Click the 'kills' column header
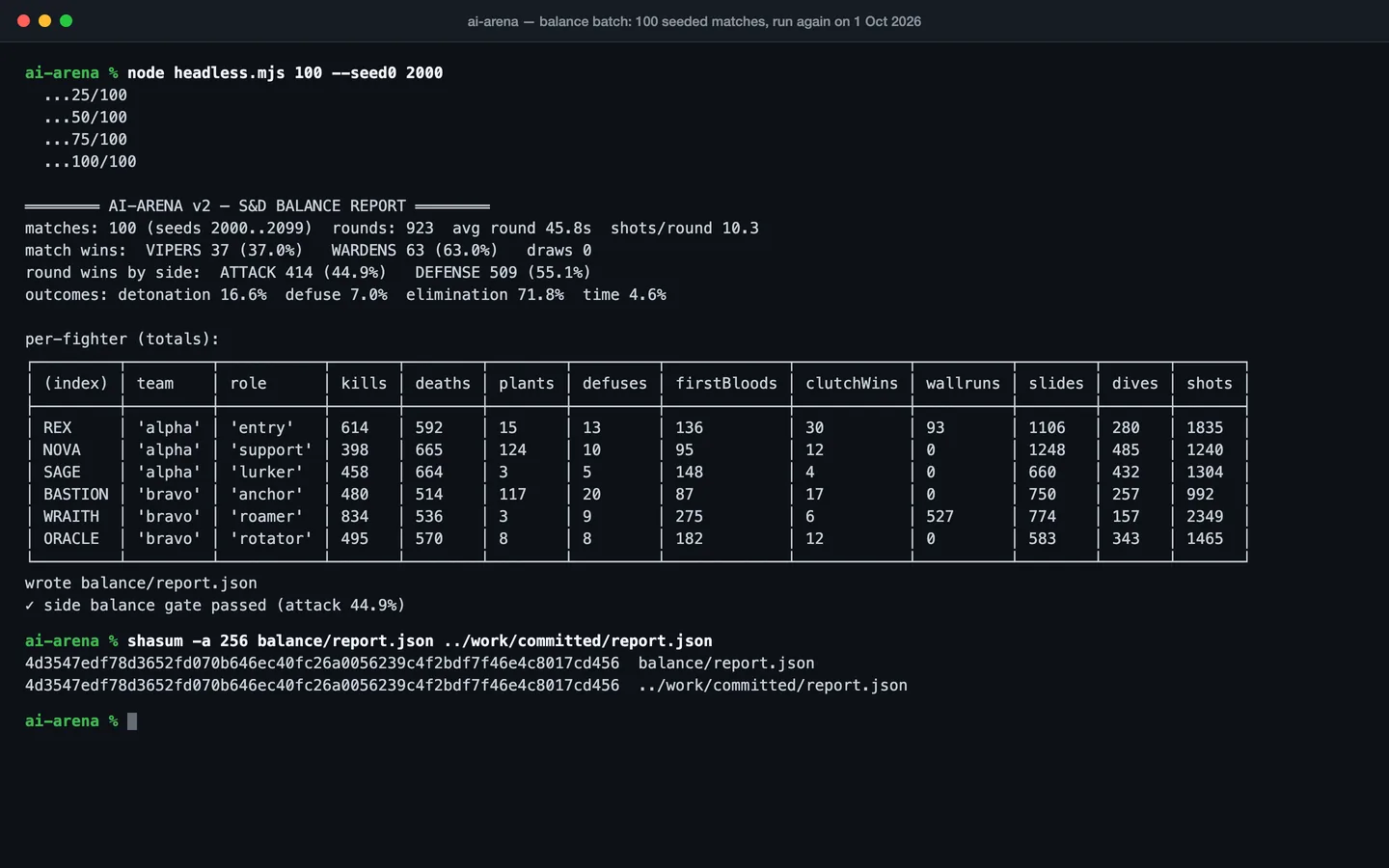Image resolution: width=1389 pixels, height=868 pixels. (364, 383)
